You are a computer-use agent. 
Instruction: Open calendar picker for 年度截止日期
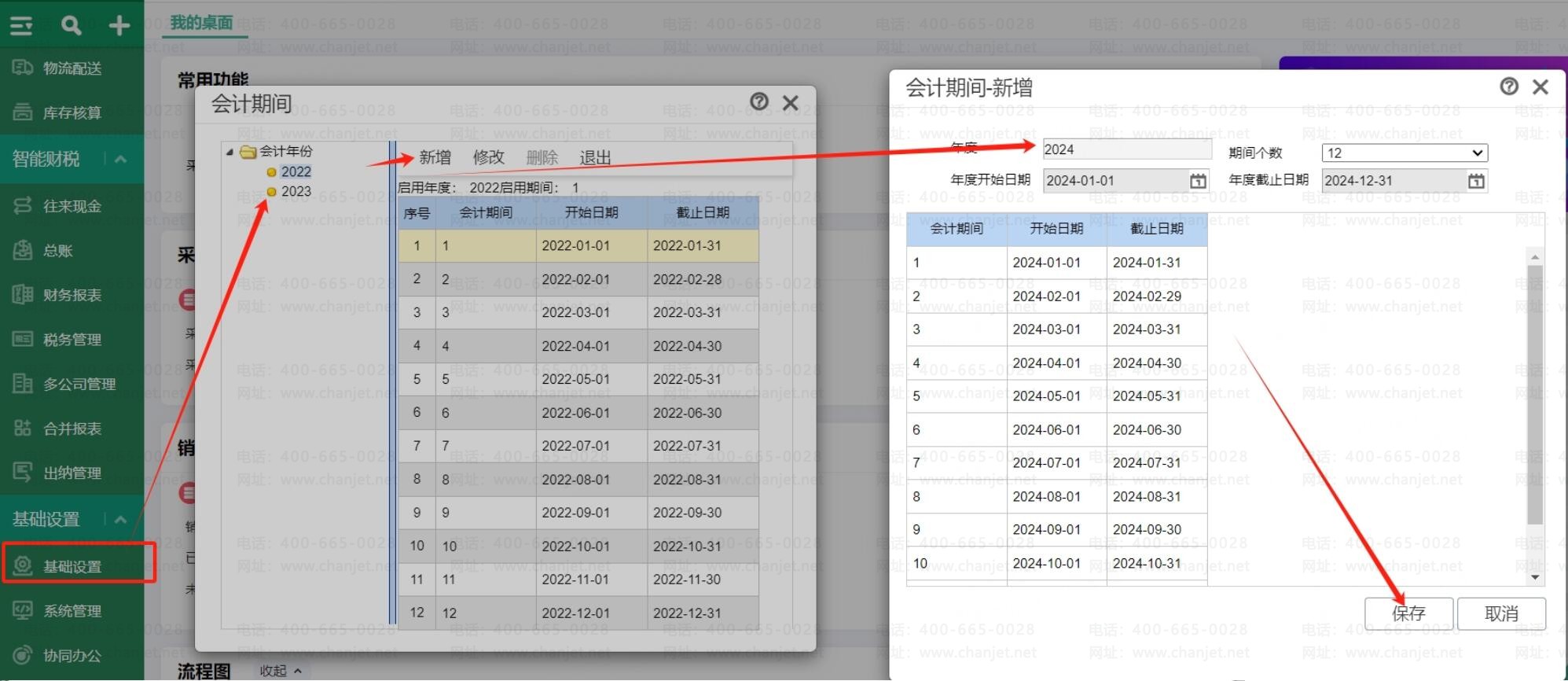1475,181
